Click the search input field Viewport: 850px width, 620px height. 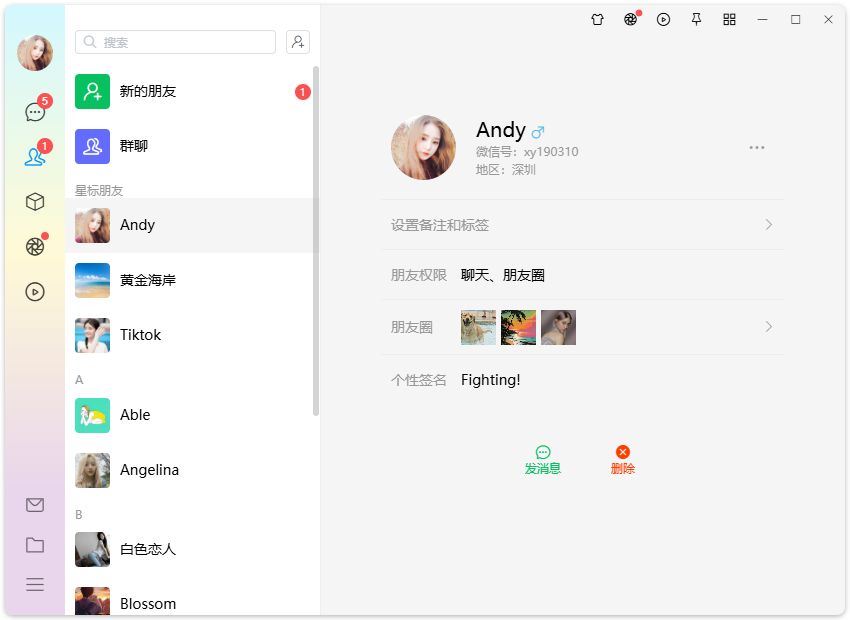point(175,42)
